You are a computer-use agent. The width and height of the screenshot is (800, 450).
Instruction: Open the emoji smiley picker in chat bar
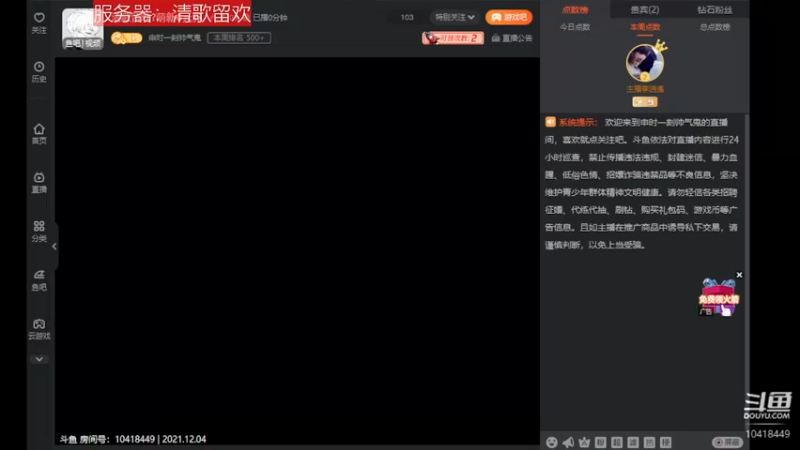point(552,442)
